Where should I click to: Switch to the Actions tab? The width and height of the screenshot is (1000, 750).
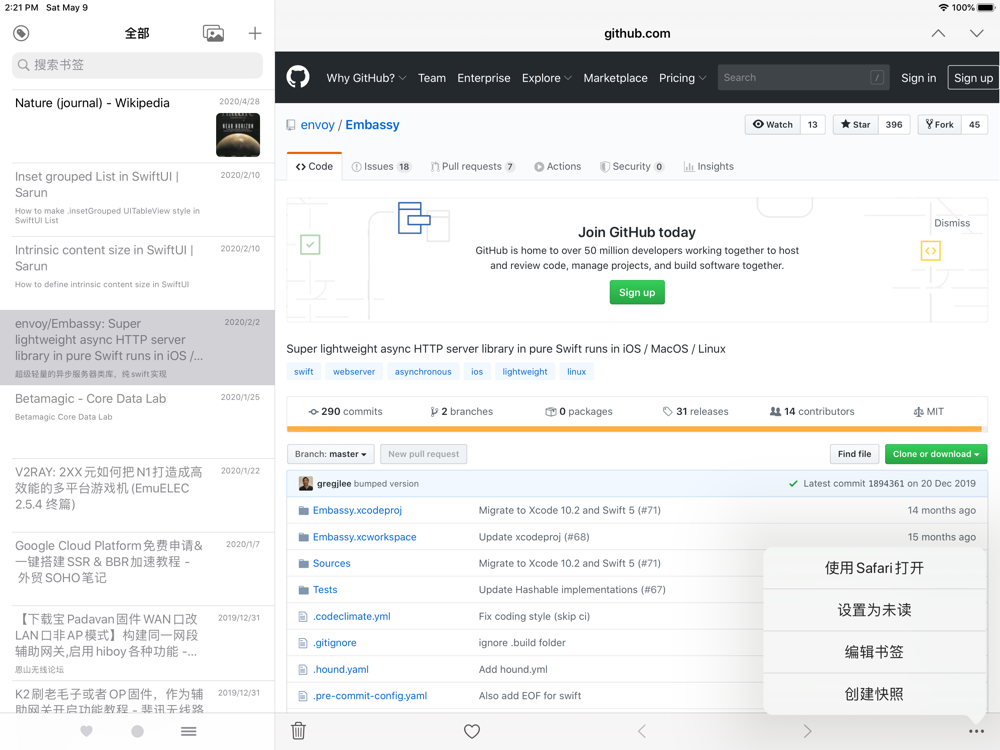pos(557,166)
